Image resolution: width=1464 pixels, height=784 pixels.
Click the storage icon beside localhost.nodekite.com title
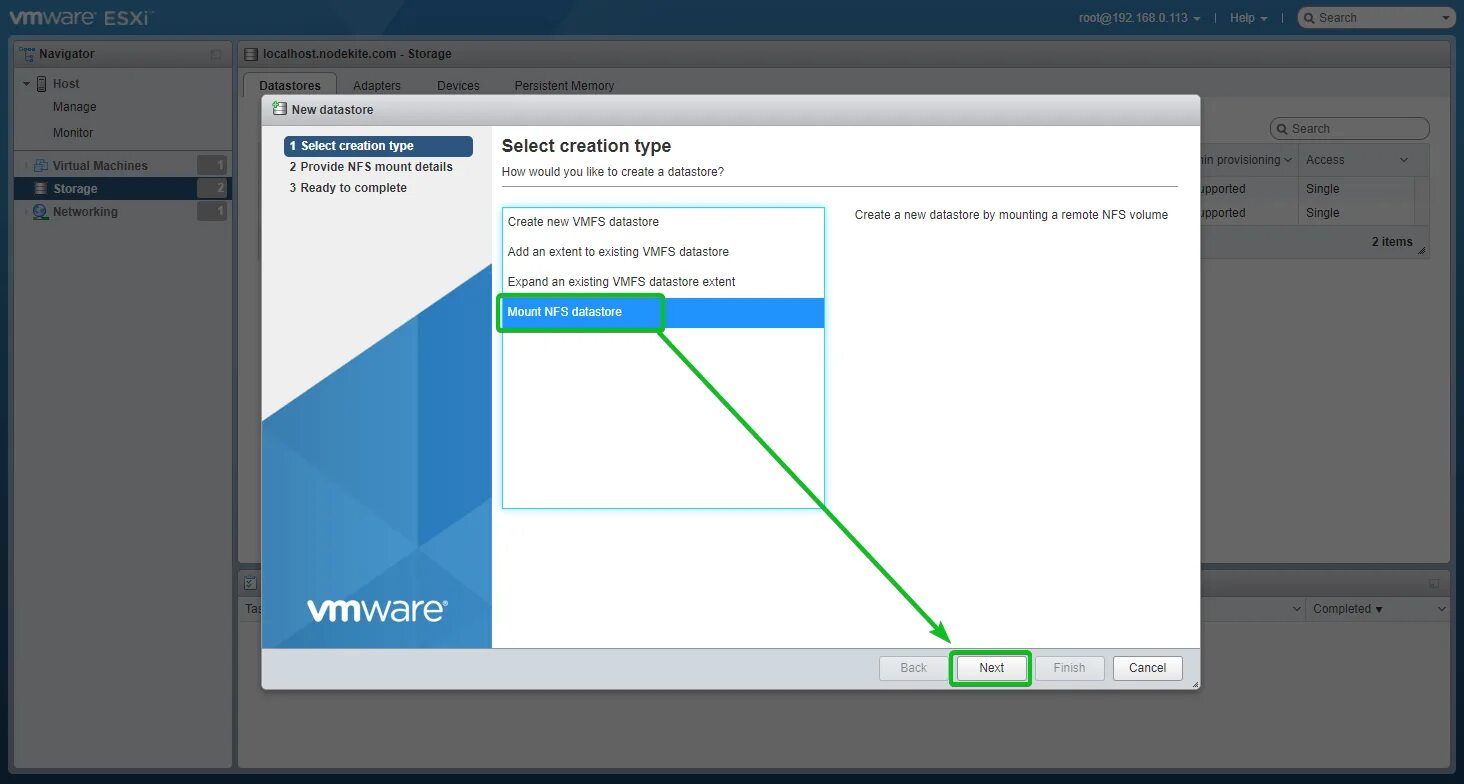251,54
